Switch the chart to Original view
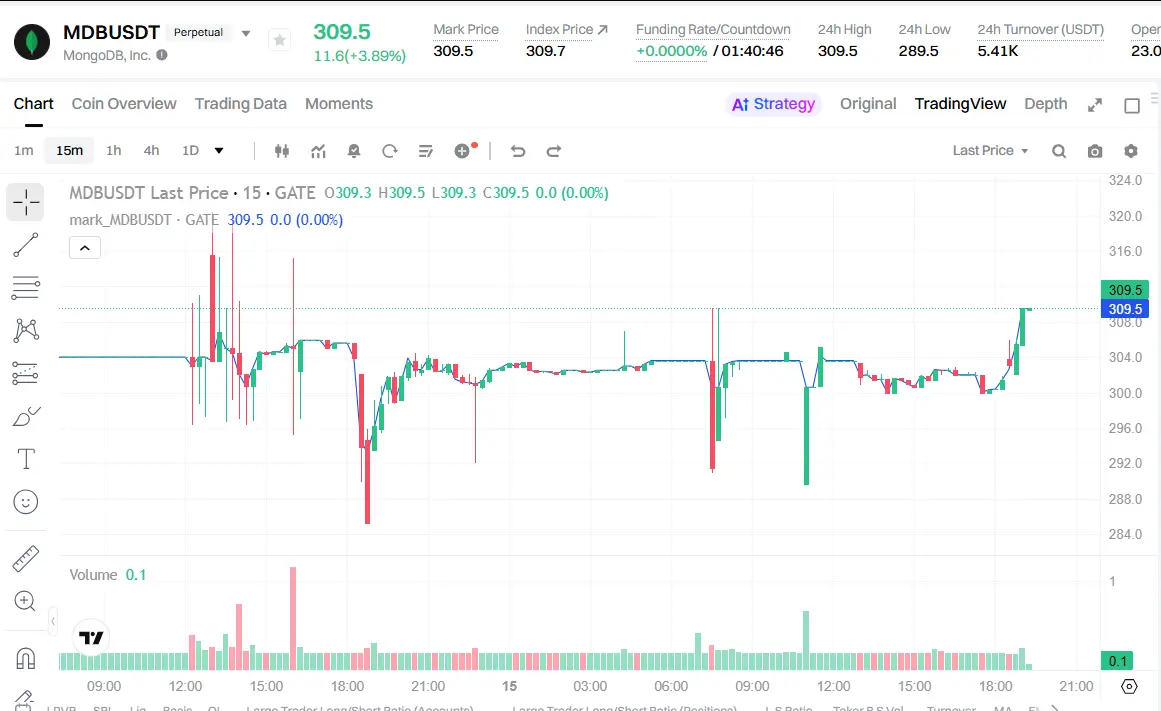 pos(868,104)
